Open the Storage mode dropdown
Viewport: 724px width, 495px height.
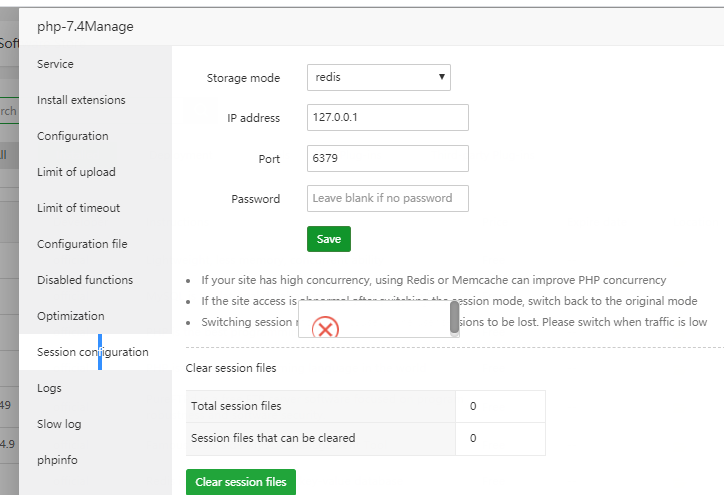(x=378, y=77)
